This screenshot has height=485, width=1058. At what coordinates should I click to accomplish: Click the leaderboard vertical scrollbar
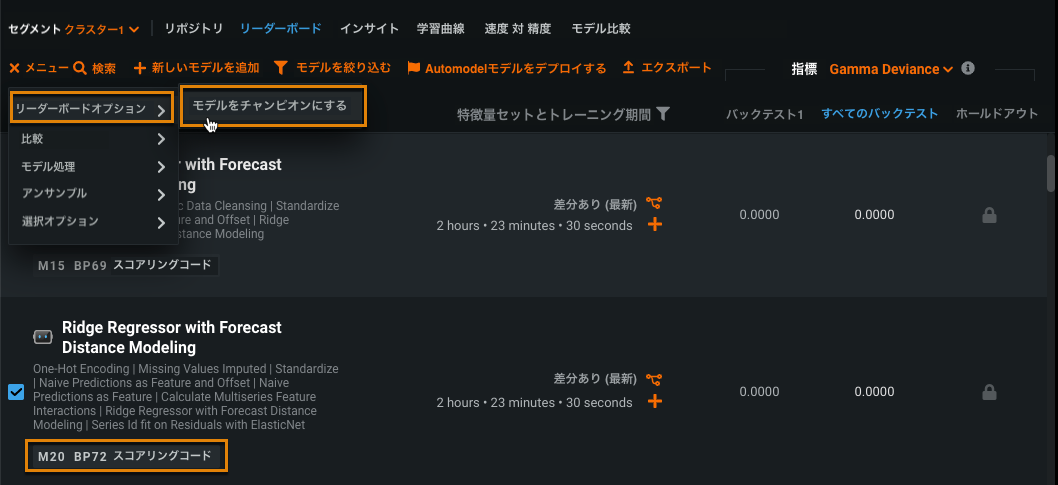pos(1050,173)
